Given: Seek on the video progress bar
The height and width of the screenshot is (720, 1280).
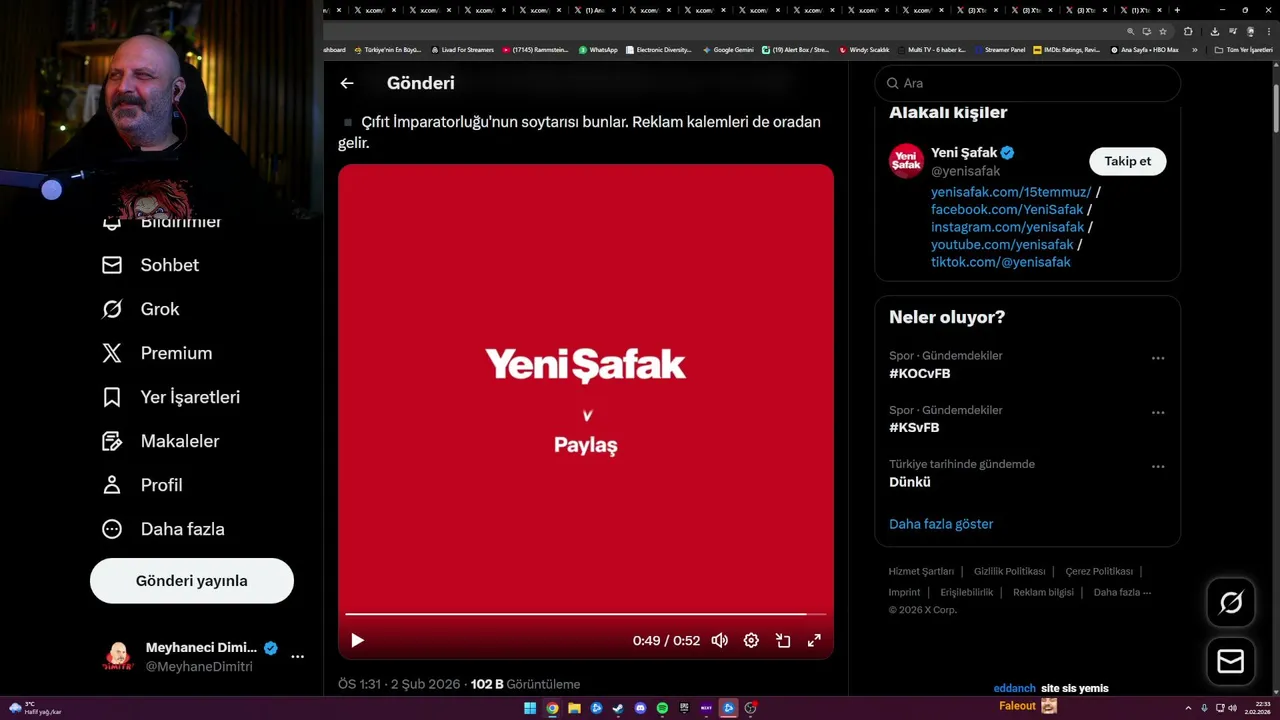Looking at the screenshot, I should 585,614.
